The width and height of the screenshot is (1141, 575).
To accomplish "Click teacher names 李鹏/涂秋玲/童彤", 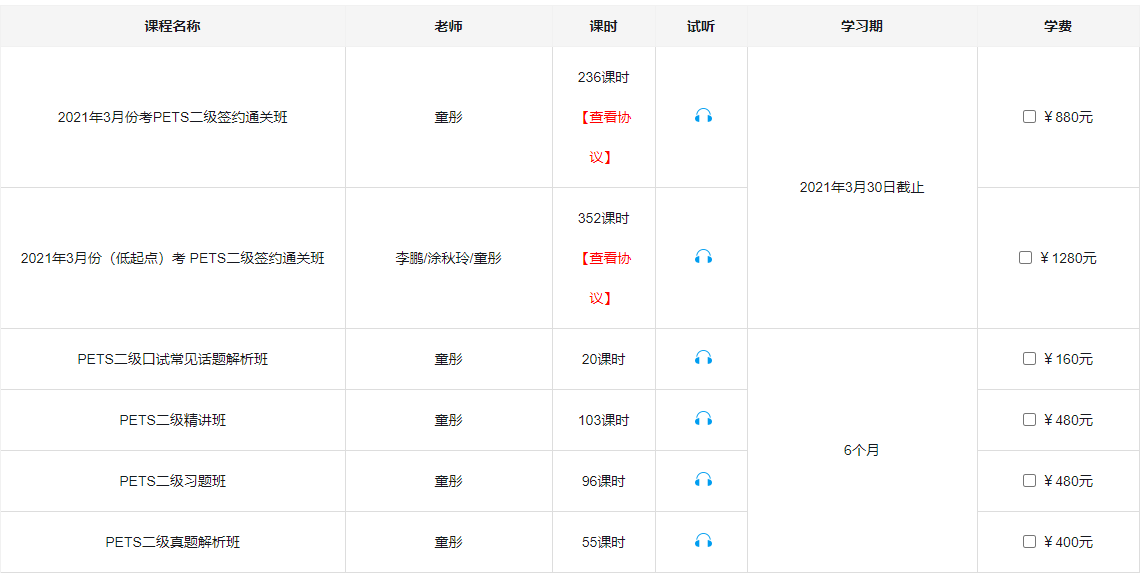I will (448, 258).
